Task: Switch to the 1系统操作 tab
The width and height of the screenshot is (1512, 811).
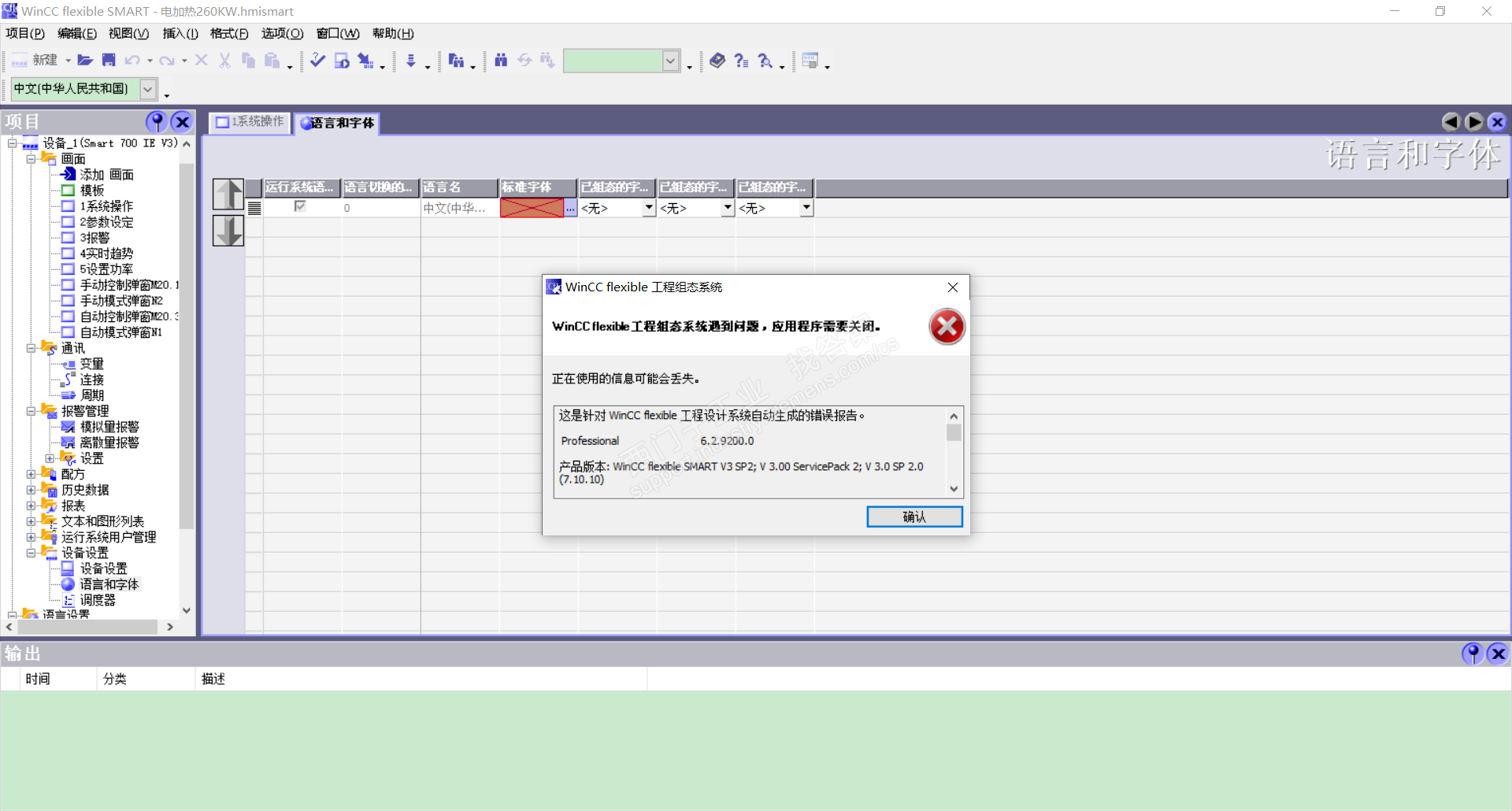Action: click(250, 122)
